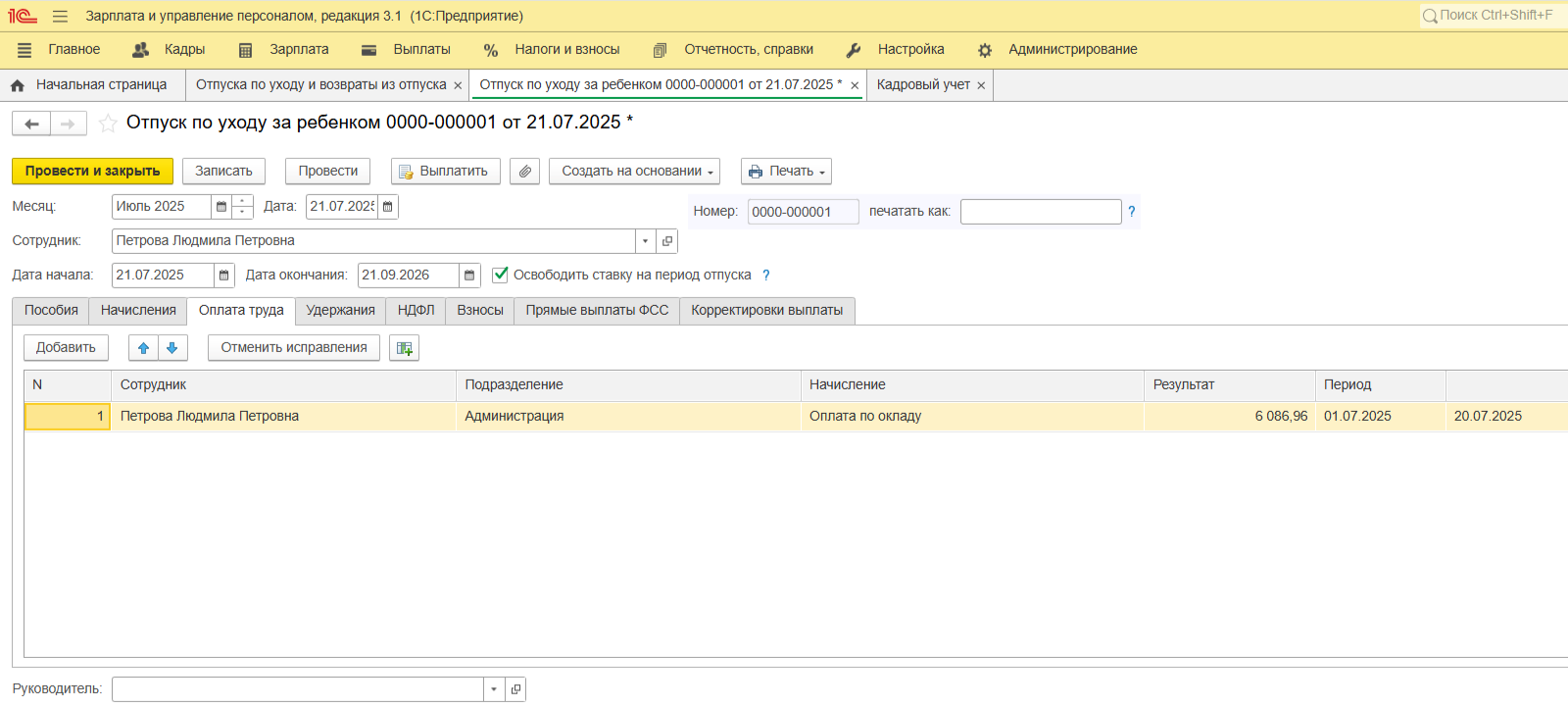
Task: Move row down with arrow
Action: [x=172, y=348]
